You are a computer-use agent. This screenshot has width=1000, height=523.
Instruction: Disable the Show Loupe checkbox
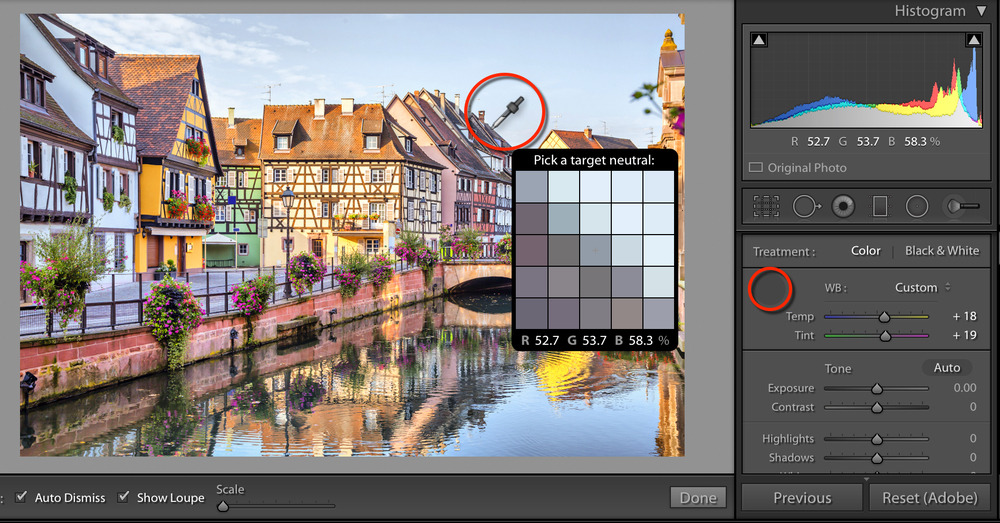124,497
